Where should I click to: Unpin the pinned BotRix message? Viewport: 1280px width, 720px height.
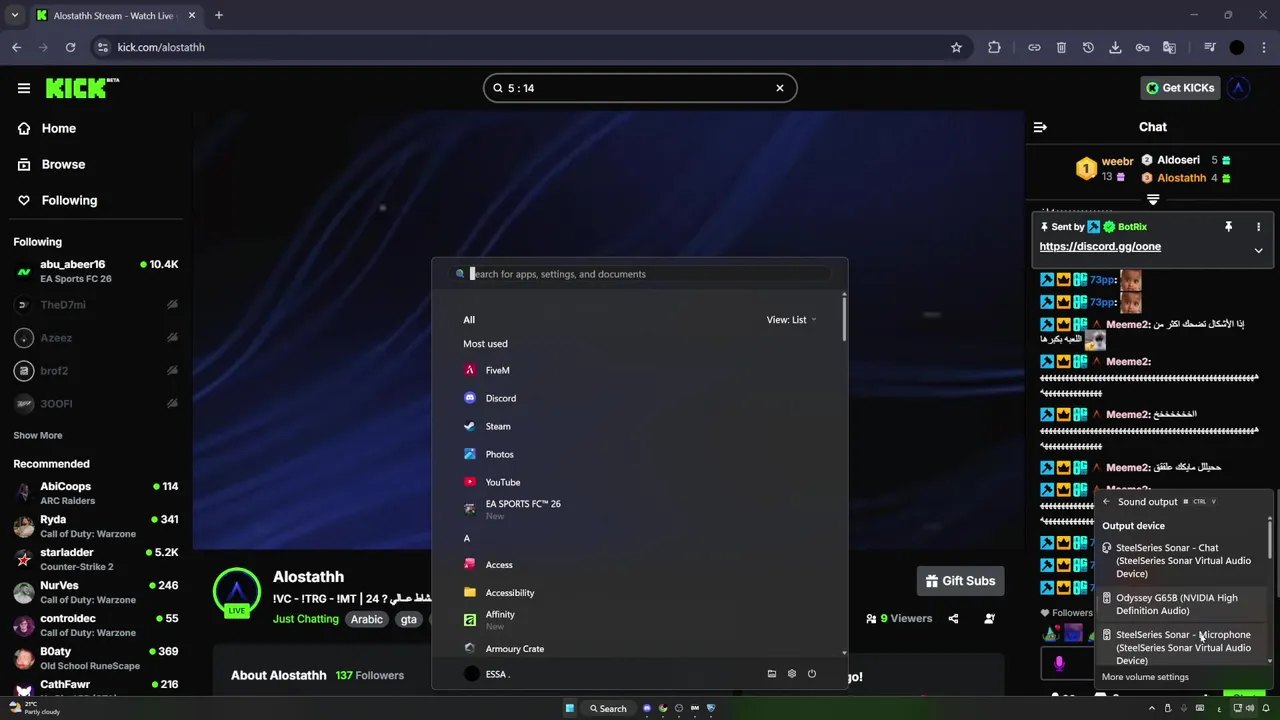coord(1228,227)
